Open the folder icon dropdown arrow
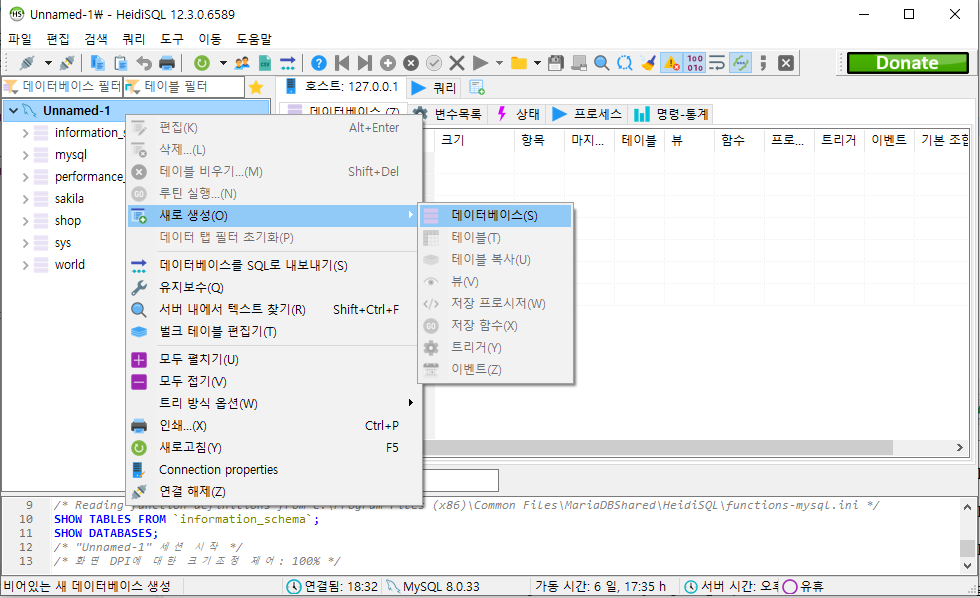The image size is (980, 598). [x=538, y=63]
